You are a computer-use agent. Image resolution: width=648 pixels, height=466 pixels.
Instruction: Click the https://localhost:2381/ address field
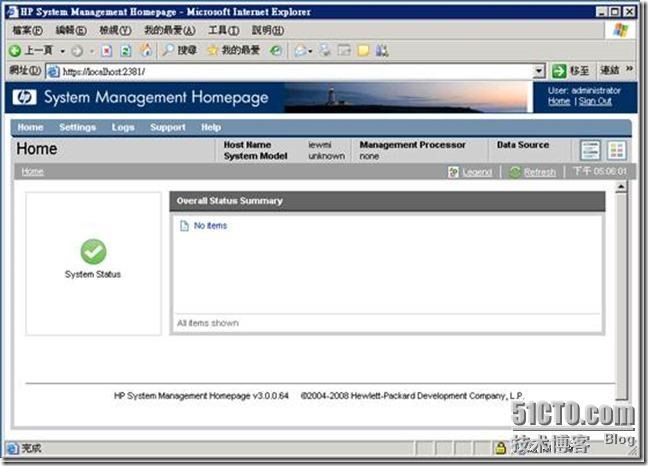[297, 71]
